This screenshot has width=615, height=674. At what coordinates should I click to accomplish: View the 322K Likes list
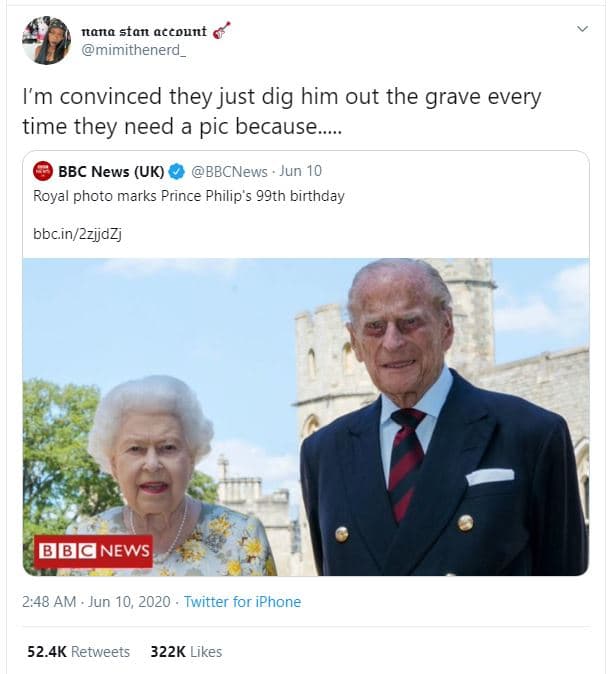[186, 652]
